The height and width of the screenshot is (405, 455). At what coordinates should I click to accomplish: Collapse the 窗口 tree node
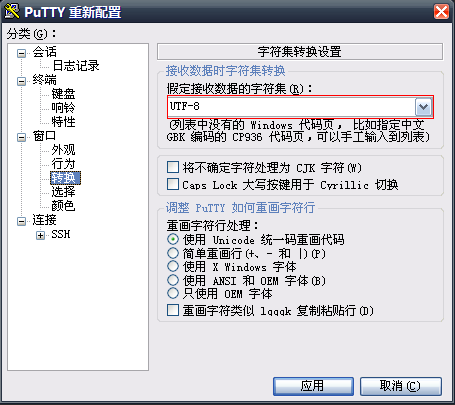pos(21,137)
